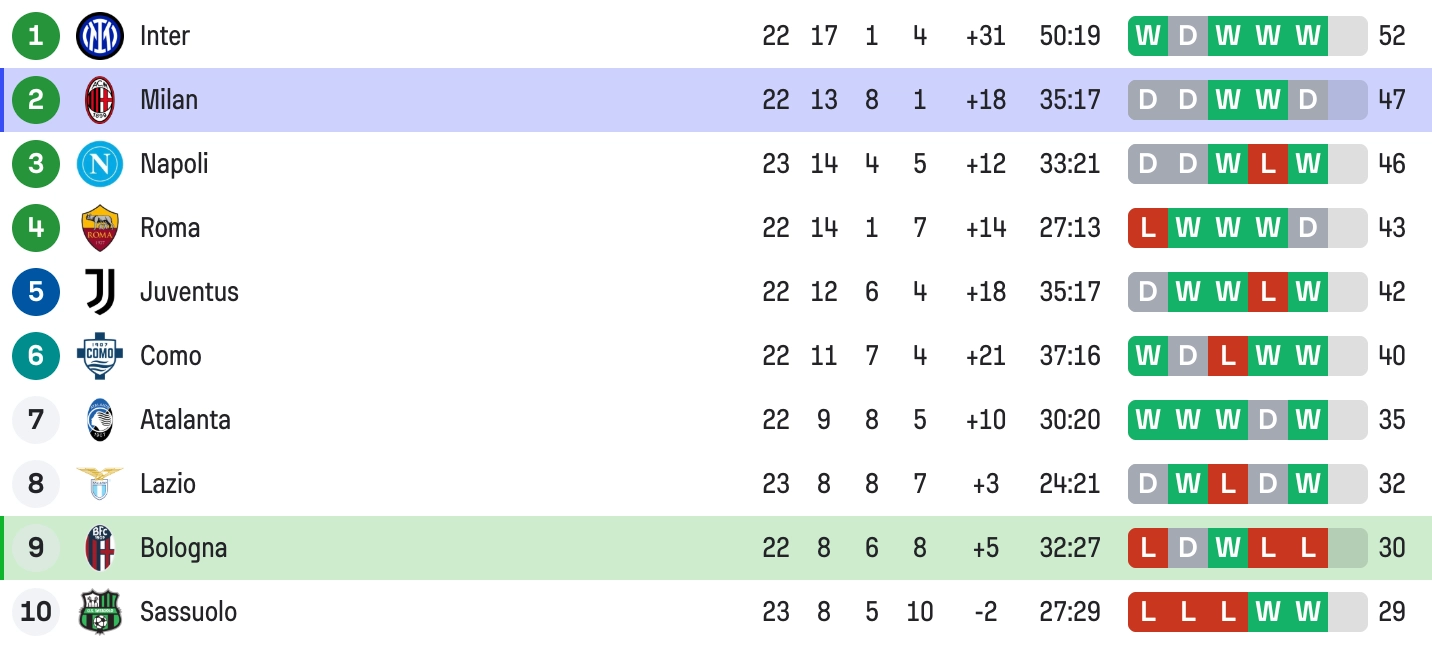Click the Atalanta club crest
This screenshot has height=648, width=1432.
click(100, 420)
